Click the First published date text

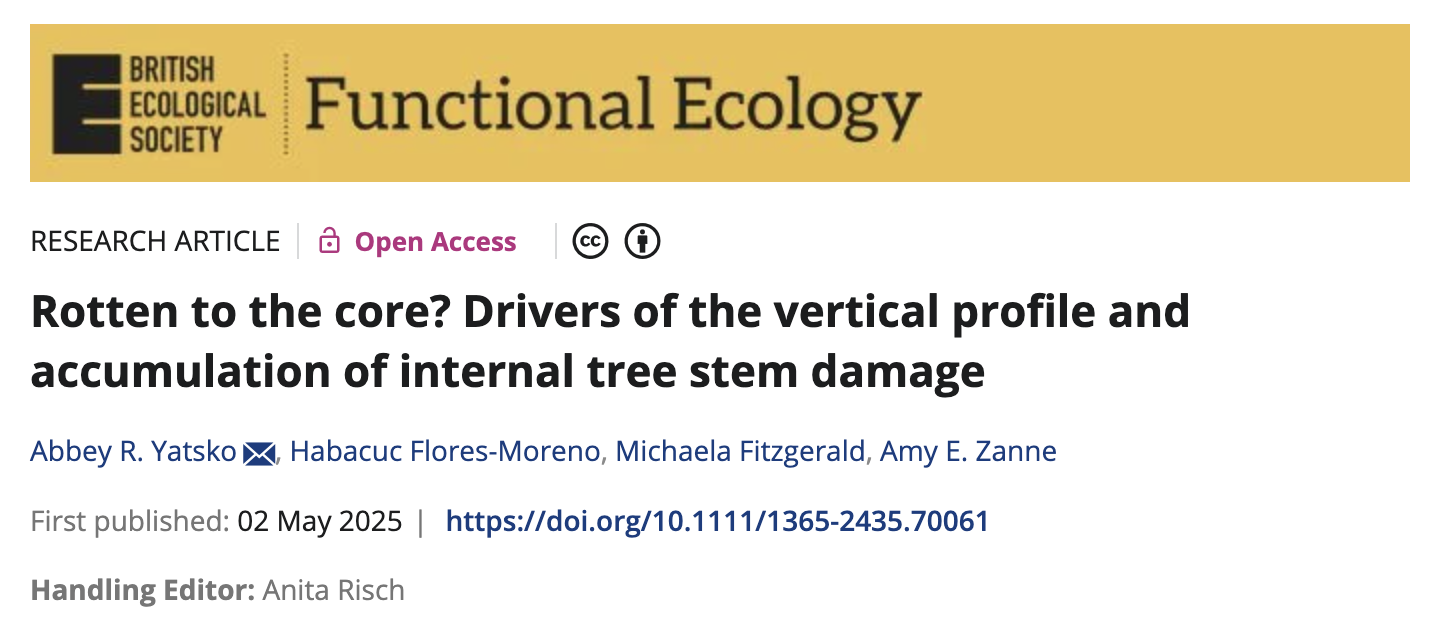pos(217,521)
